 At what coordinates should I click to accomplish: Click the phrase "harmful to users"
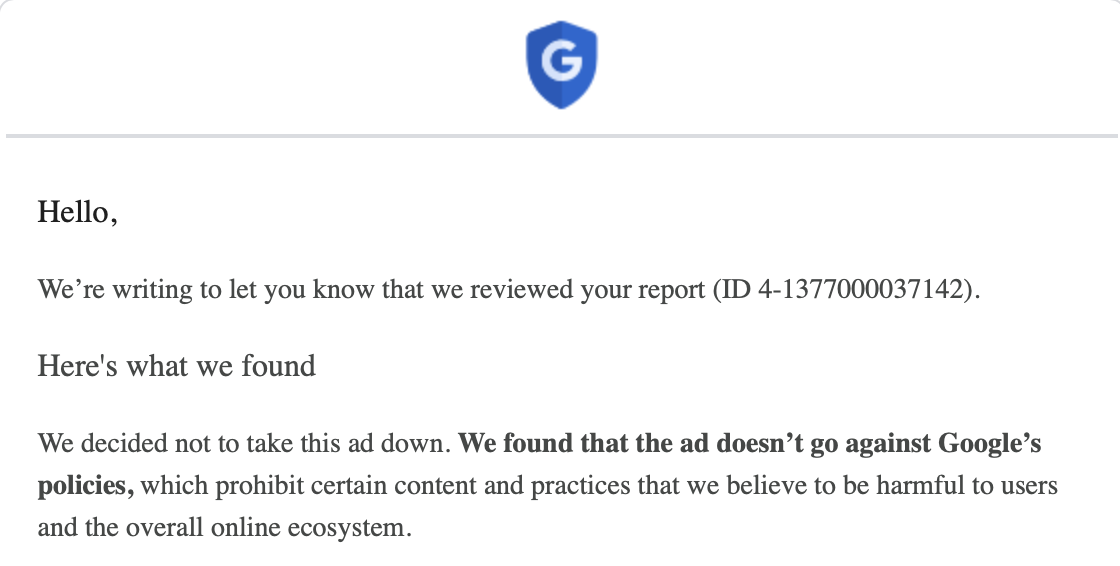[970, 485]
